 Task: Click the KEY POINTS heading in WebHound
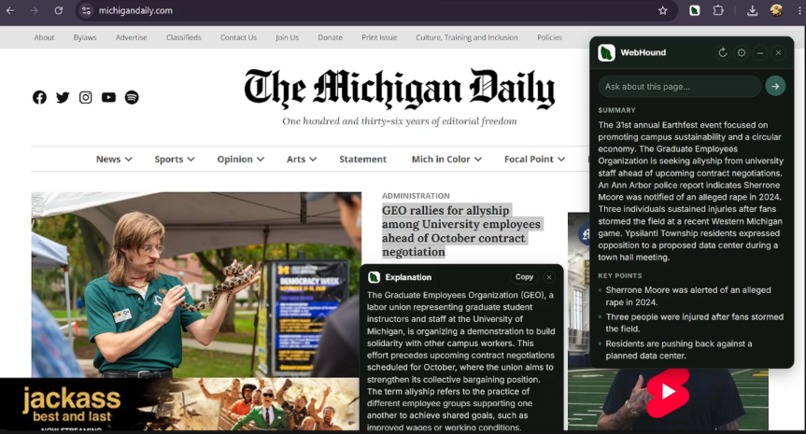coord(619,276)
